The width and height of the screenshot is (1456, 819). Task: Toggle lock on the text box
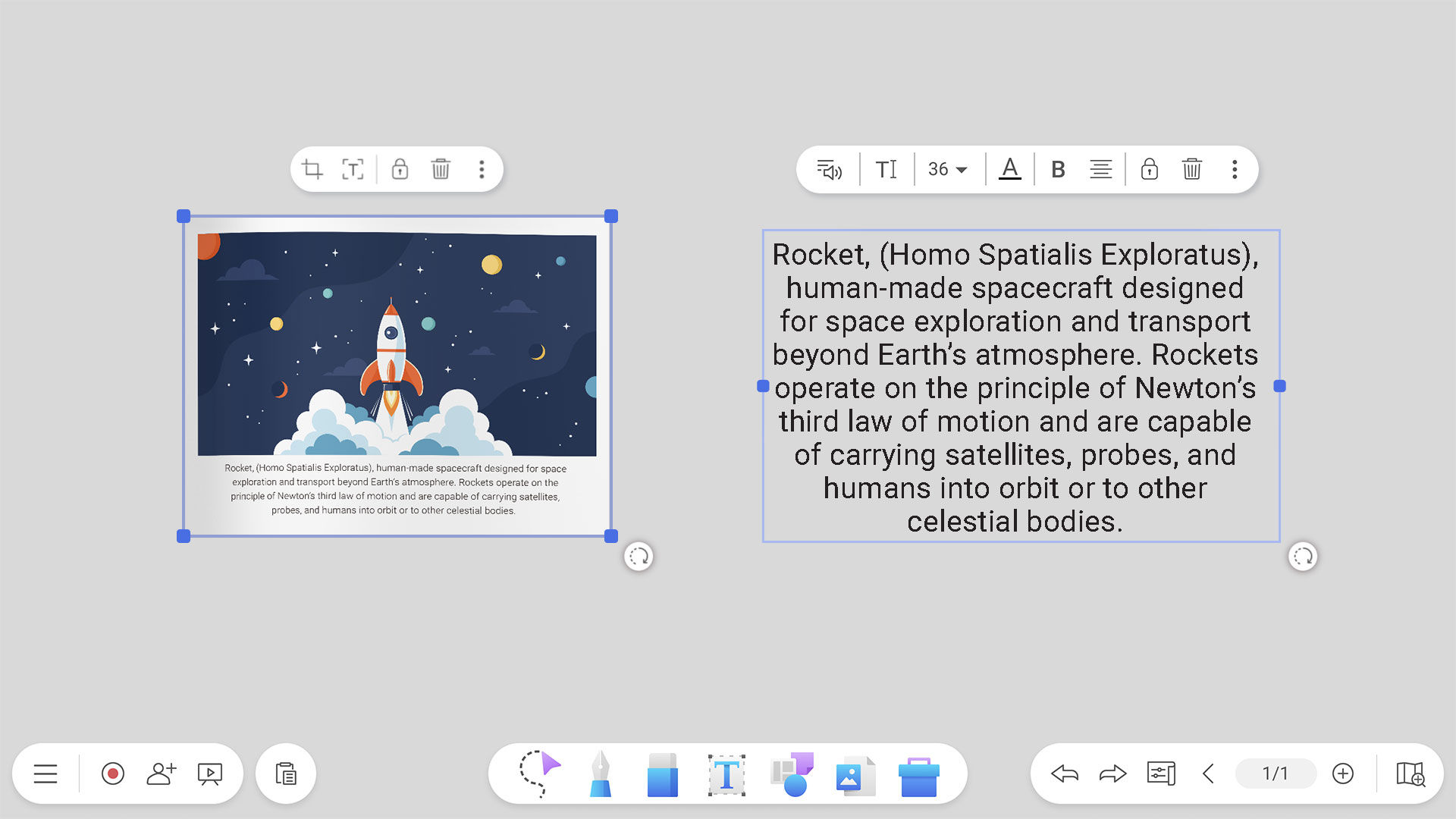(x=1149, y=169)
